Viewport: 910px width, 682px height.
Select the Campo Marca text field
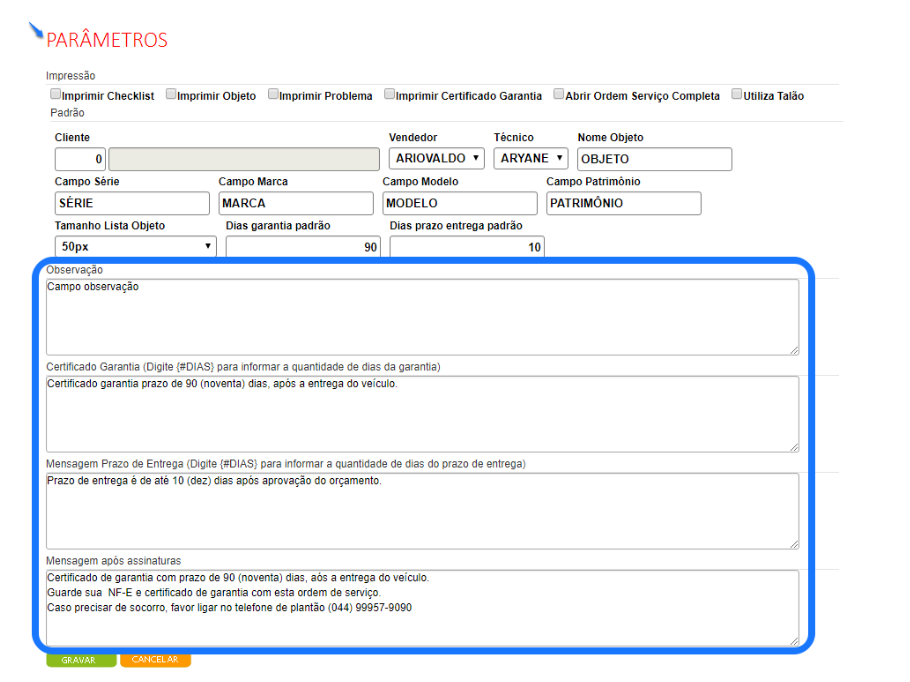coord(296,203)
